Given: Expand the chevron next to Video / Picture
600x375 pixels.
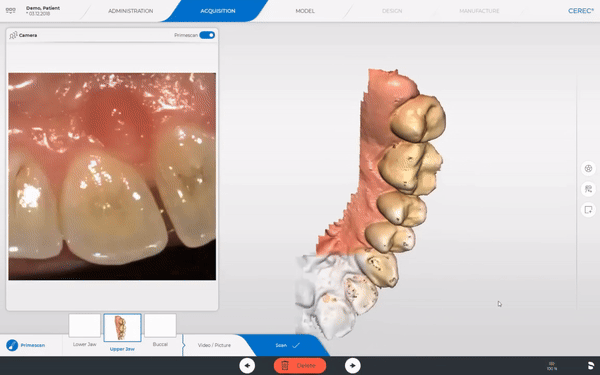Looking at the screenshot, I should (184, 345).
